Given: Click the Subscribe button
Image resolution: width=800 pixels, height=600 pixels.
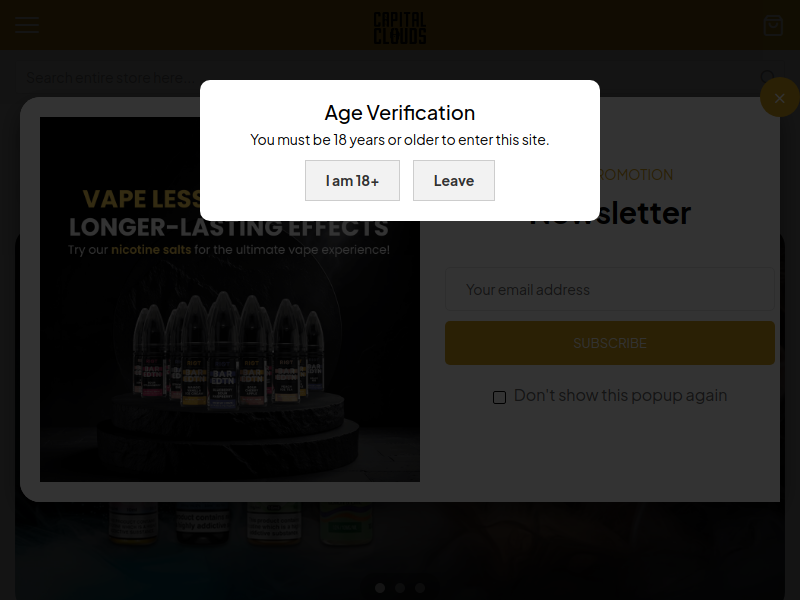Looking at the screenshot, I should (x=610, y=343).
